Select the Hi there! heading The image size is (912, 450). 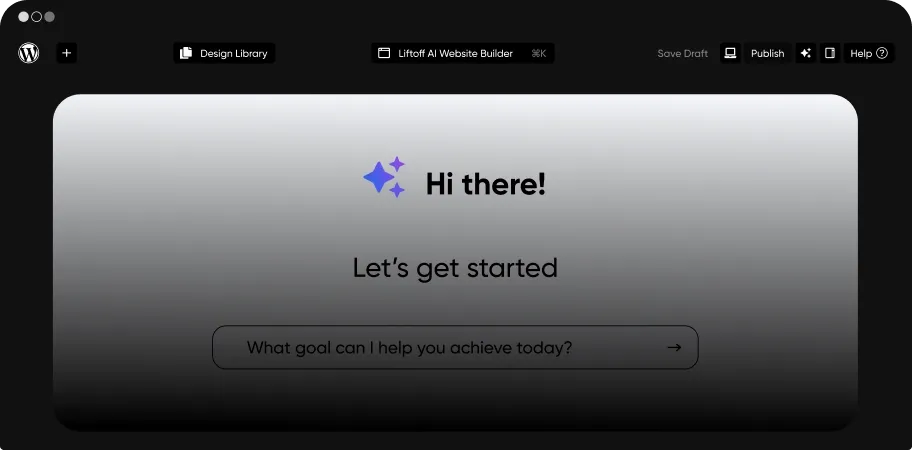(x=485, y=184)
